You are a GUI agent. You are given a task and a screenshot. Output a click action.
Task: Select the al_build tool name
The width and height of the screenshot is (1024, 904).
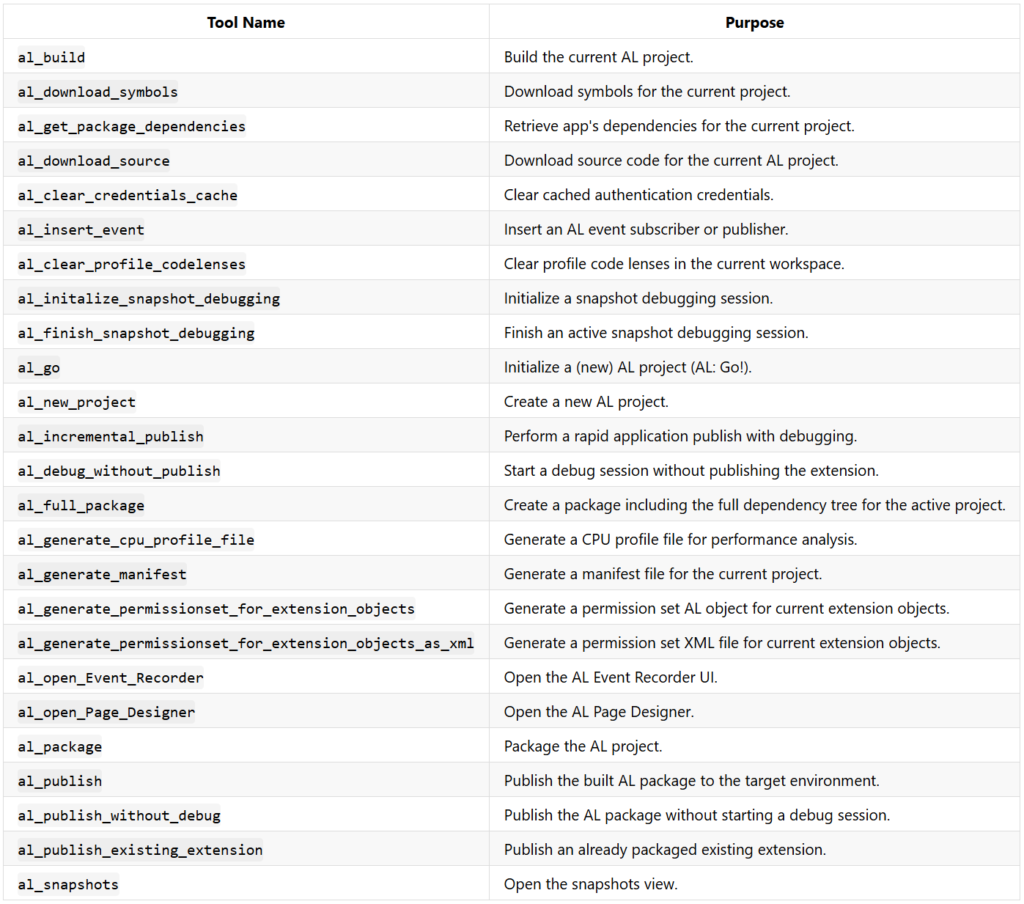tap(51, 57)
